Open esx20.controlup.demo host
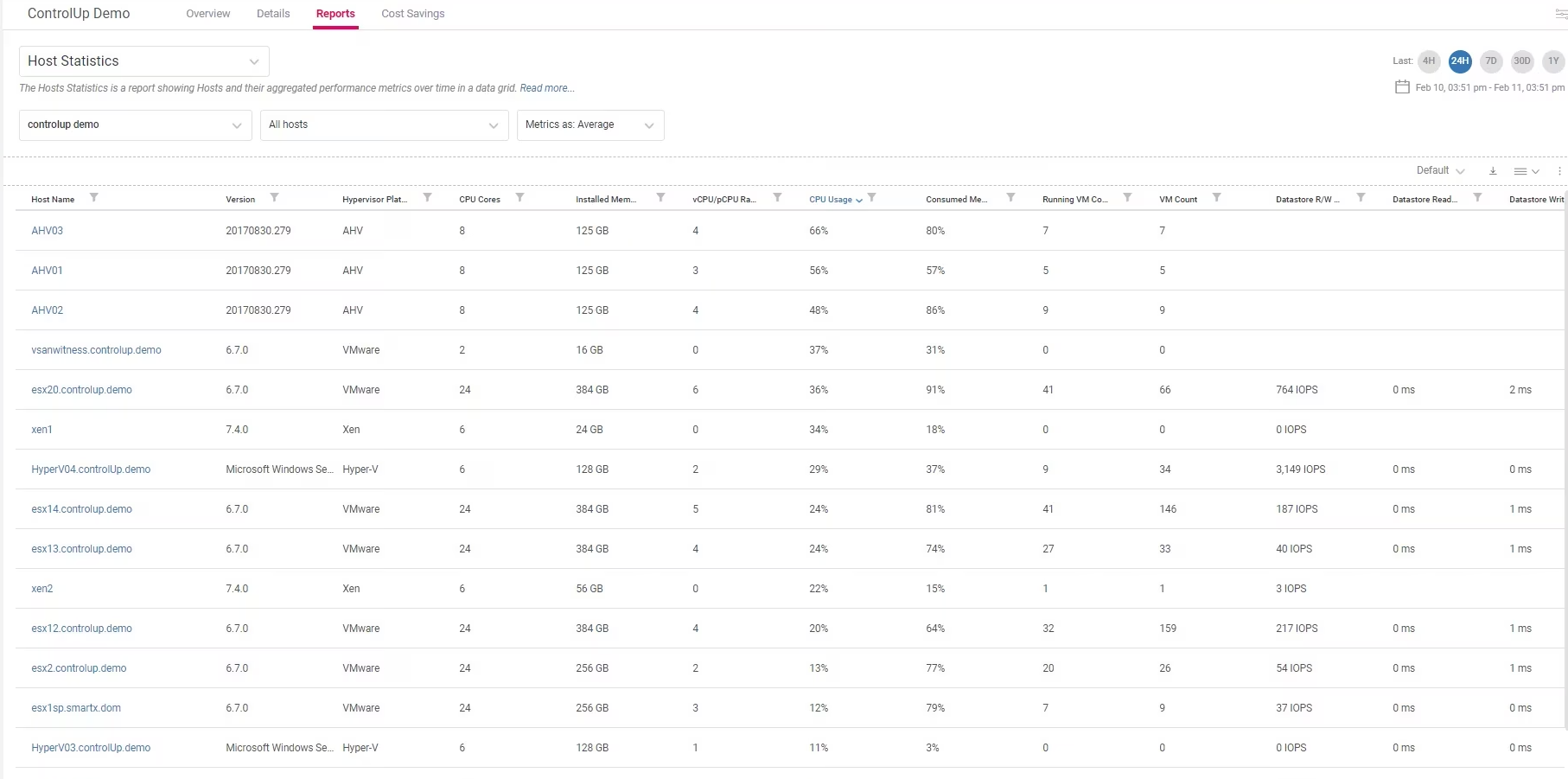 [x=82, y=390]
